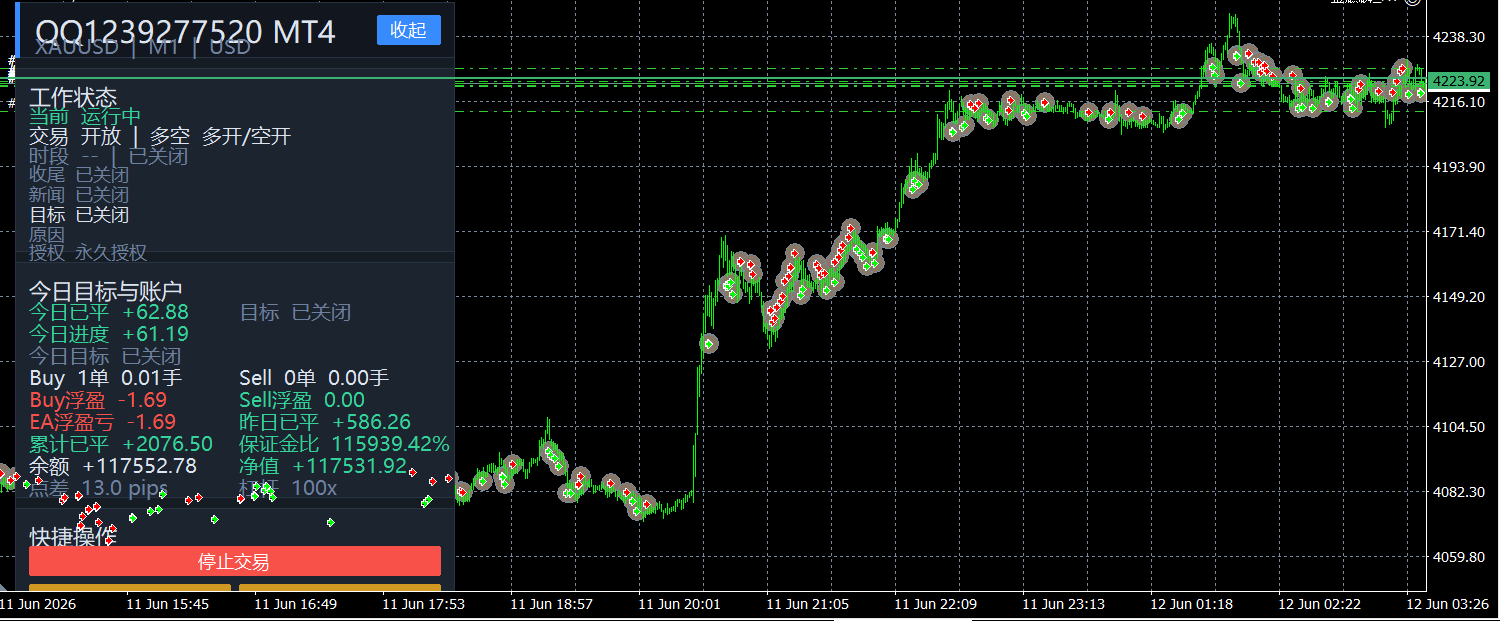Image resolution: width=1500 pixels, height=621 pixels.
Task: Click the 今日已平 +62.88 value
Action: pos(109,312)
